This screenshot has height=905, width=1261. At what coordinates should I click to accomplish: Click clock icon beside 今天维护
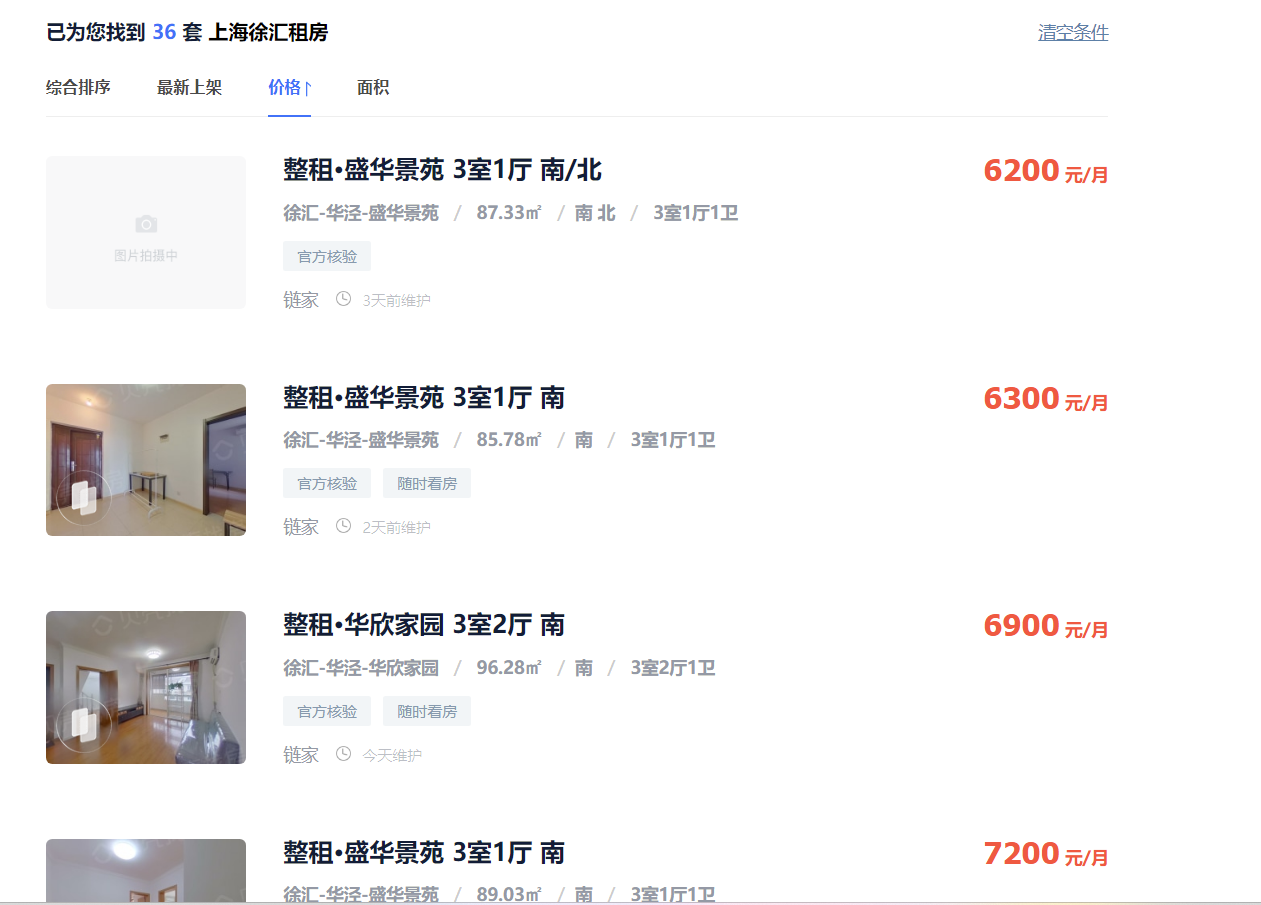click(x=343, y=753)
